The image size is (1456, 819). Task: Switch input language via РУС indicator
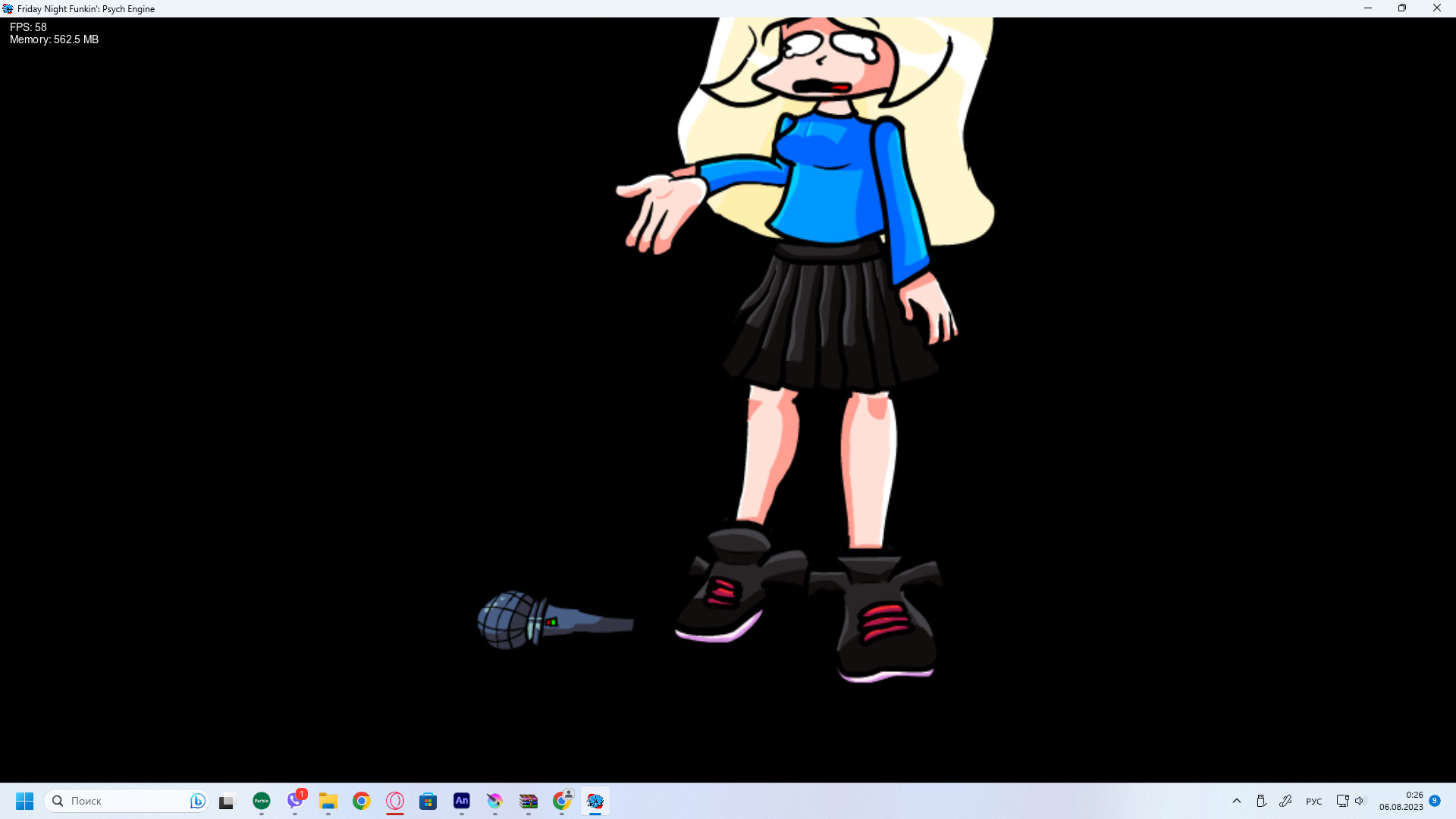(x=1314, y=802)
